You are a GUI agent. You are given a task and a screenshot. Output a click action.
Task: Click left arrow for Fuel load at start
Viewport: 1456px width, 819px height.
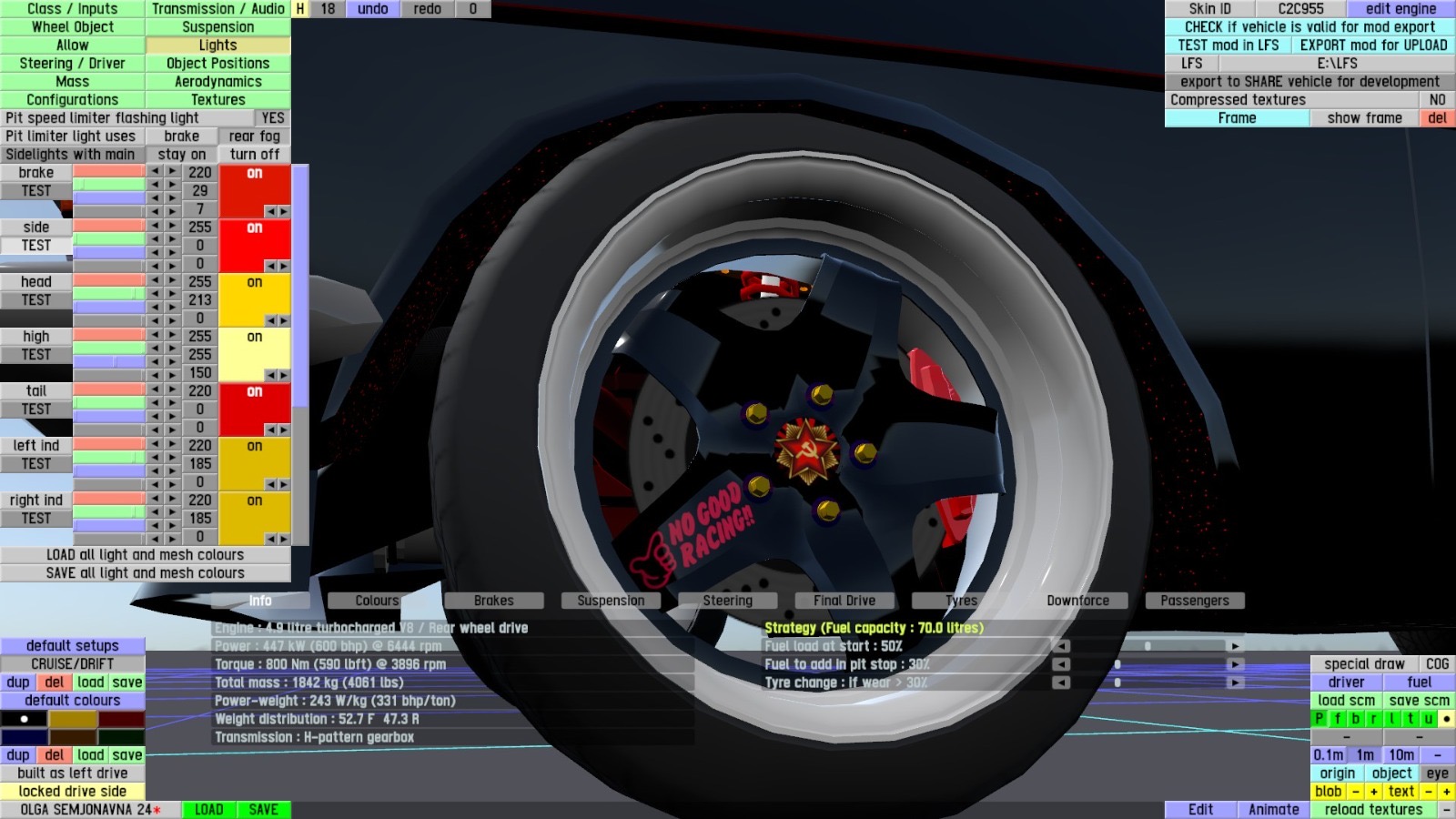click(x=1061, y=646)
